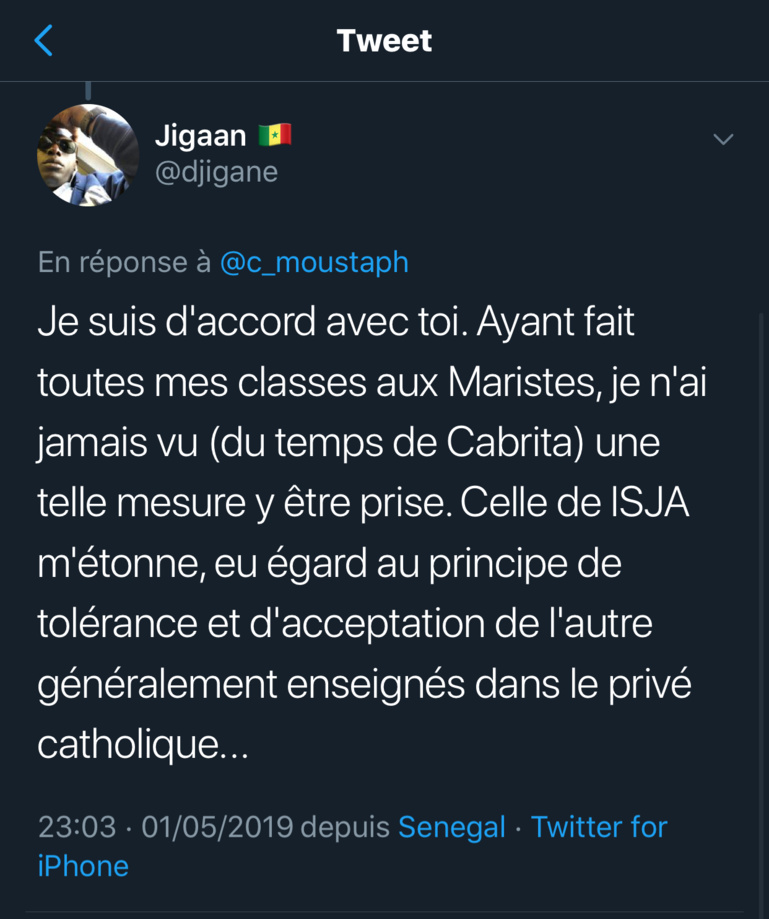Click the Tweet header title
769x919 pixels.
click(384, 41)
